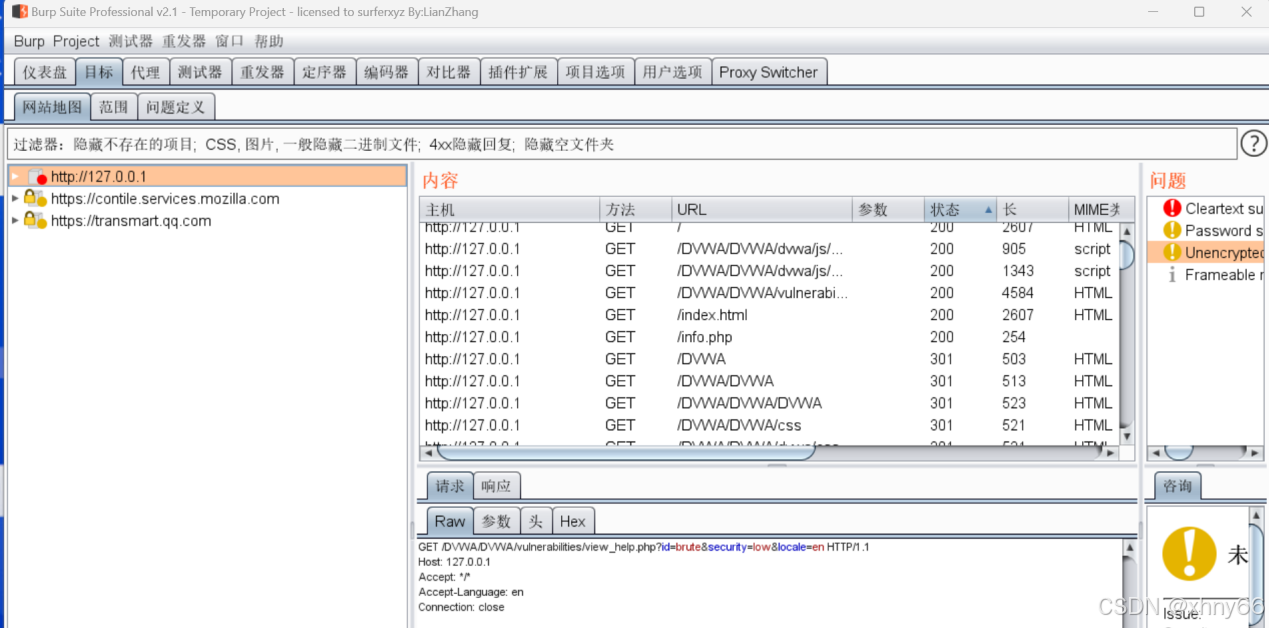The height and width of the screenshot is (628, 1269).
Task: Click content table horizontal scrollbar right arrow
Action: pos(1109,453)
